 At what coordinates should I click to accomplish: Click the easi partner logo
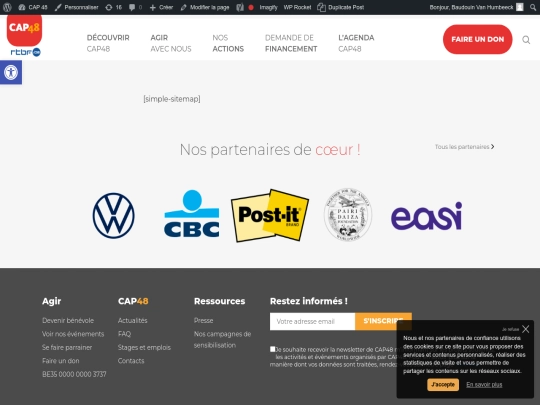(x=426, y=216)
